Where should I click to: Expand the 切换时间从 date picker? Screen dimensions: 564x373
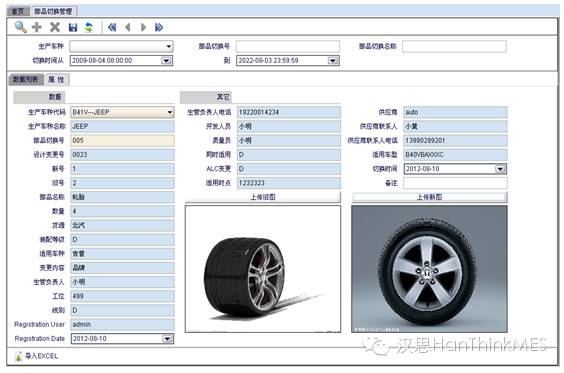pos(166,60)
